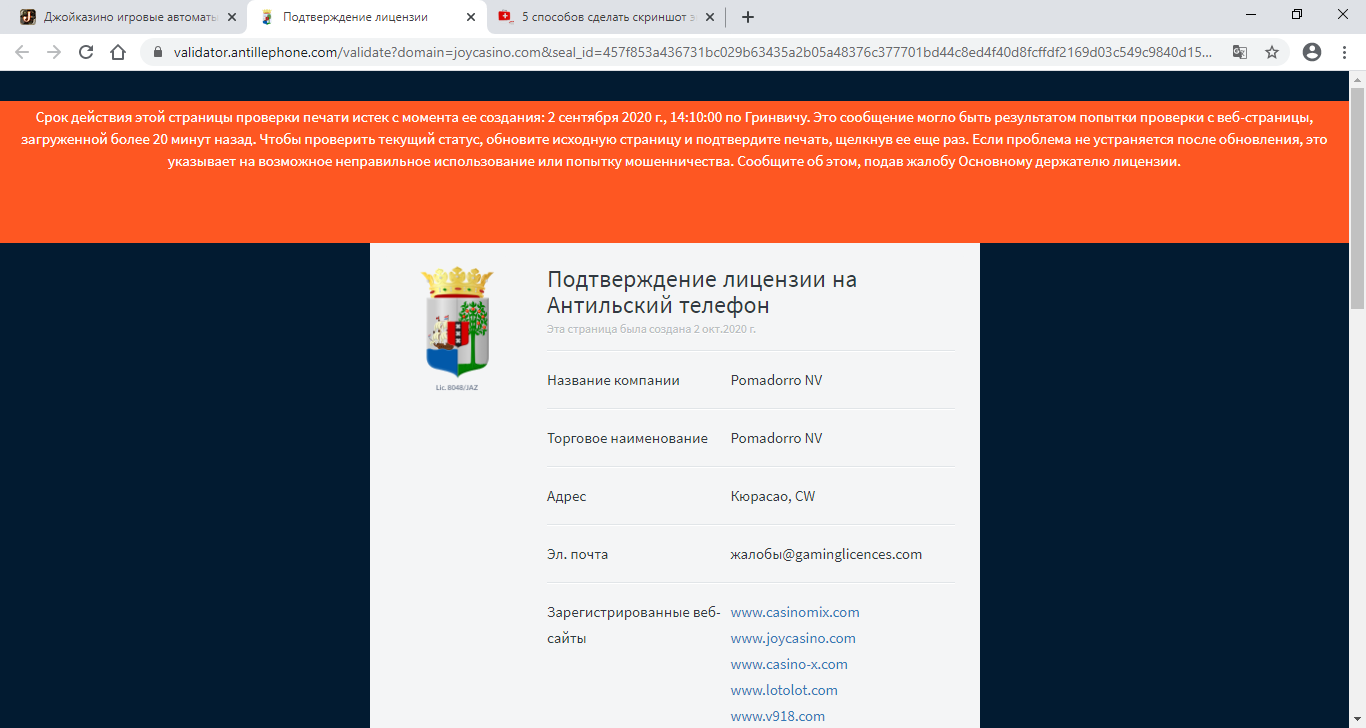Screen dimensions: 1366x728
Task: Click the browser back arrow
Action: [x=22, y=52]
